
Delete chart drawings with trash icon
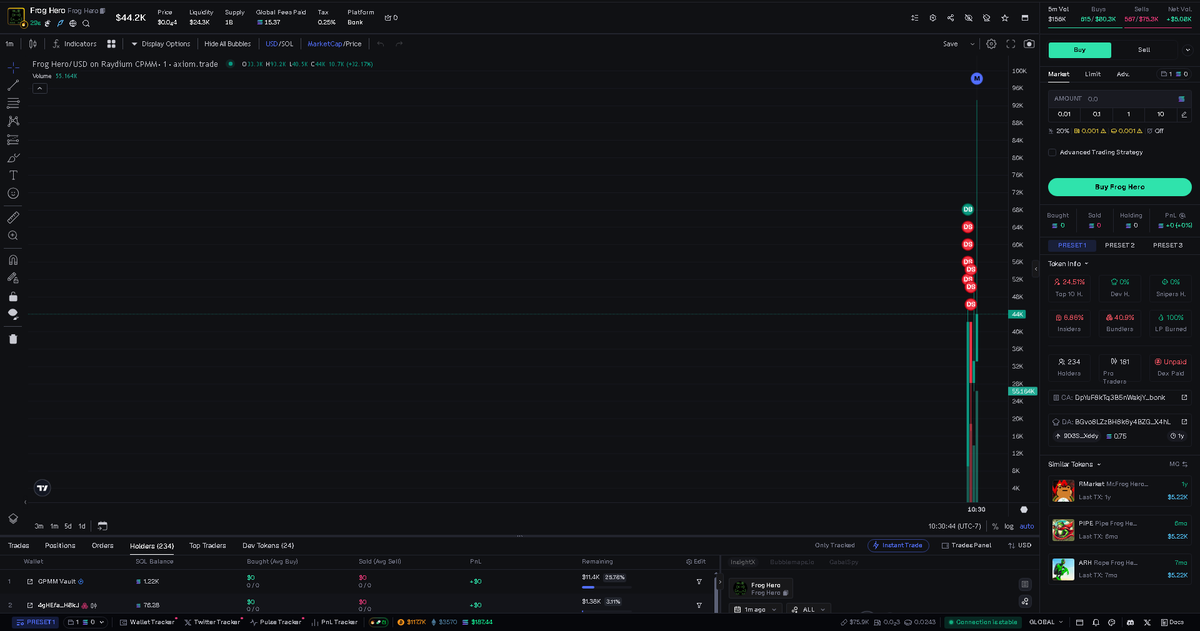click(x=13, y=338)
